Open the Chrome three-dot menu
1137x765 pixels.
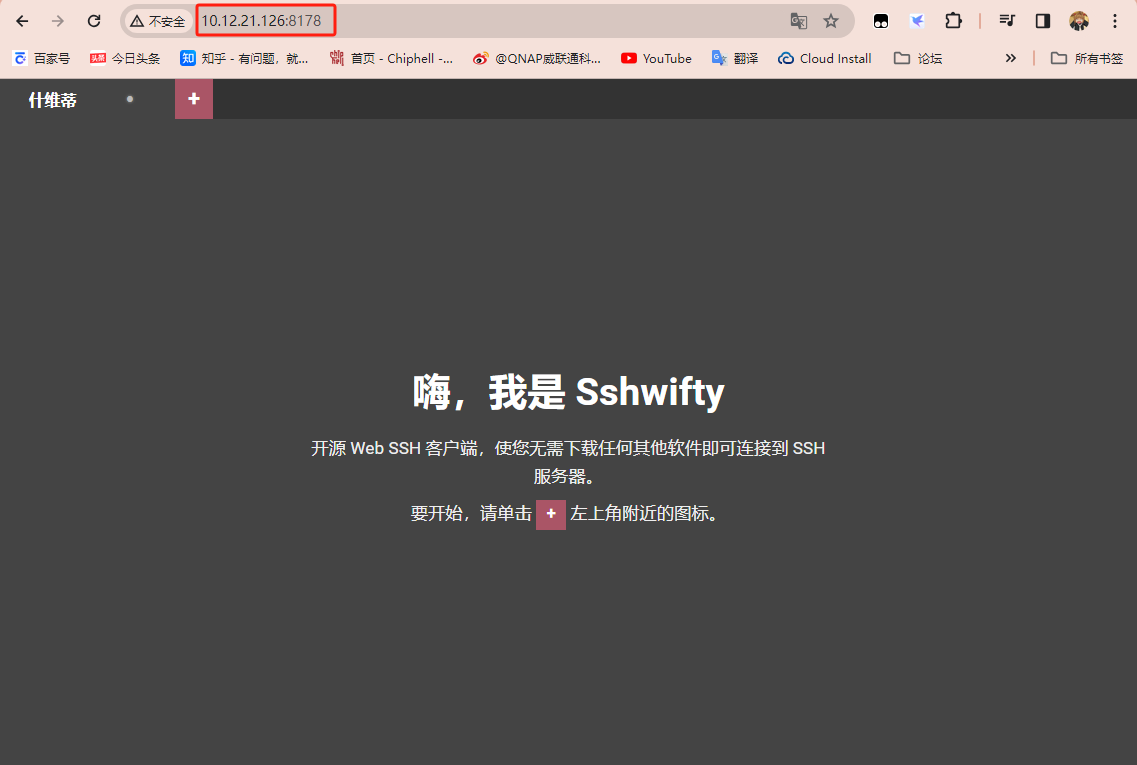point(1115,21)
